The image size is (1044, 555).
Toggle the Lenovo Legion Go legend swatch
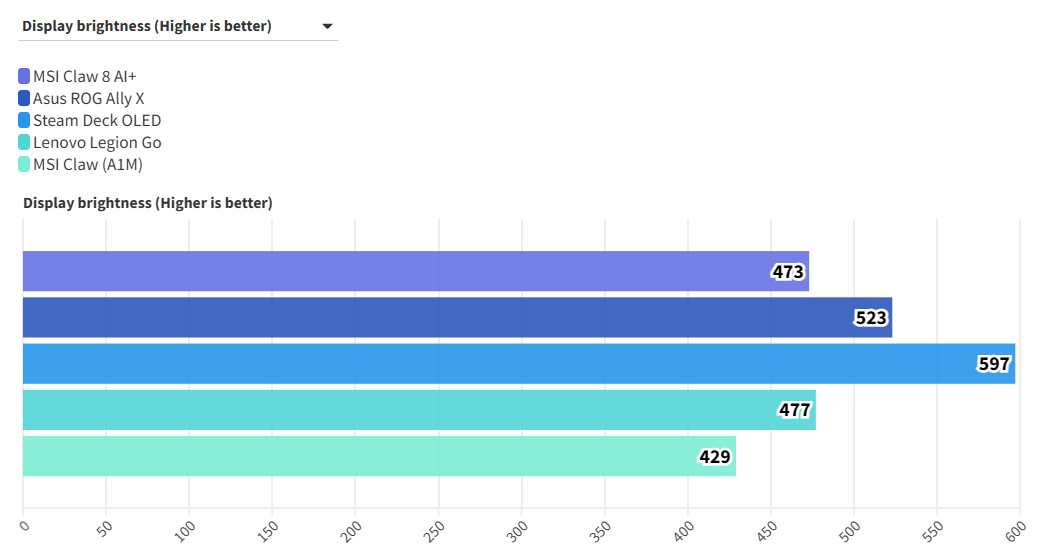24,142
